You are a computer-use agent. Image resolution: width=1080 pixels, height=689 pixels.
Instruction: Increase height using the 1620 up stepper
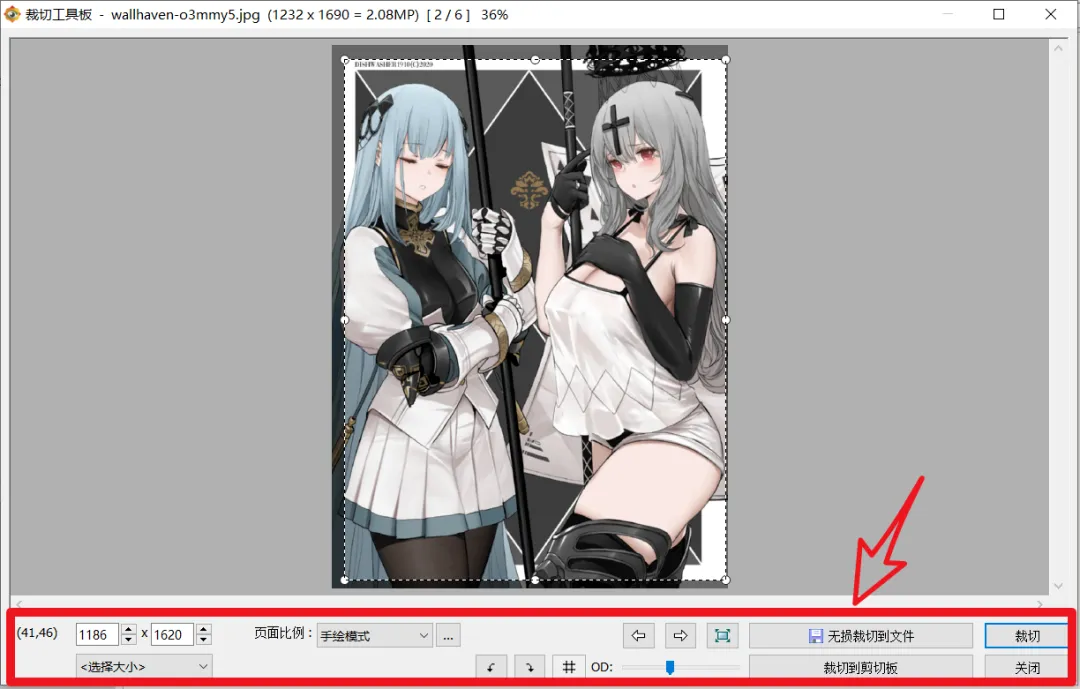point(203,628)
